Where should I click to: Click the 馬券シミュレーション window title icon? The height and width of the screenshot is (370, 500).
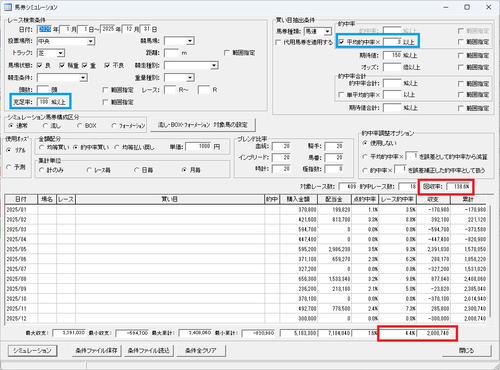pyautogui.click(x=8, y=7)
